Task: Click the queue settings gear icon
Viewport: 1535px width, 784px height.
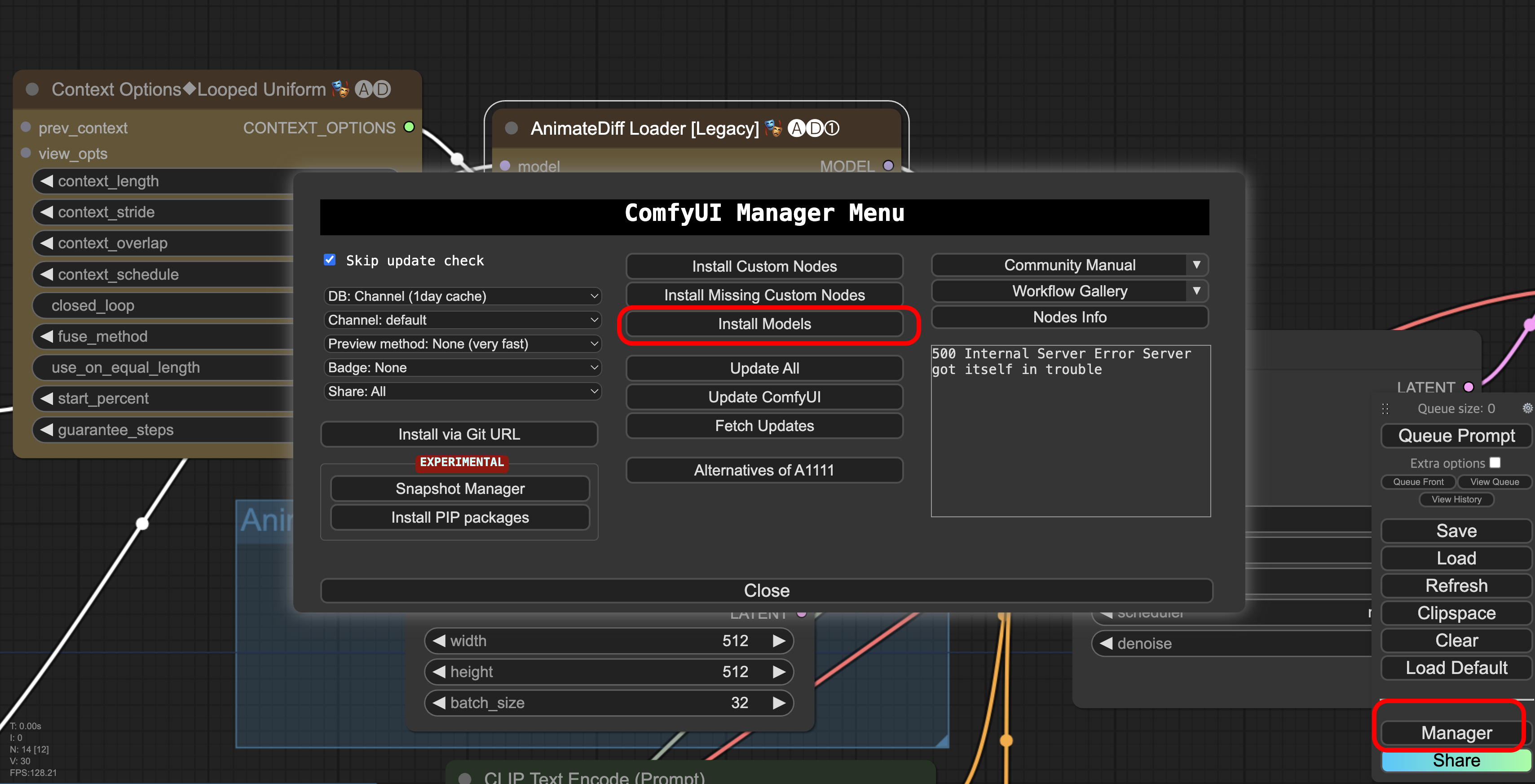Action: click(x=1527, y=408)
